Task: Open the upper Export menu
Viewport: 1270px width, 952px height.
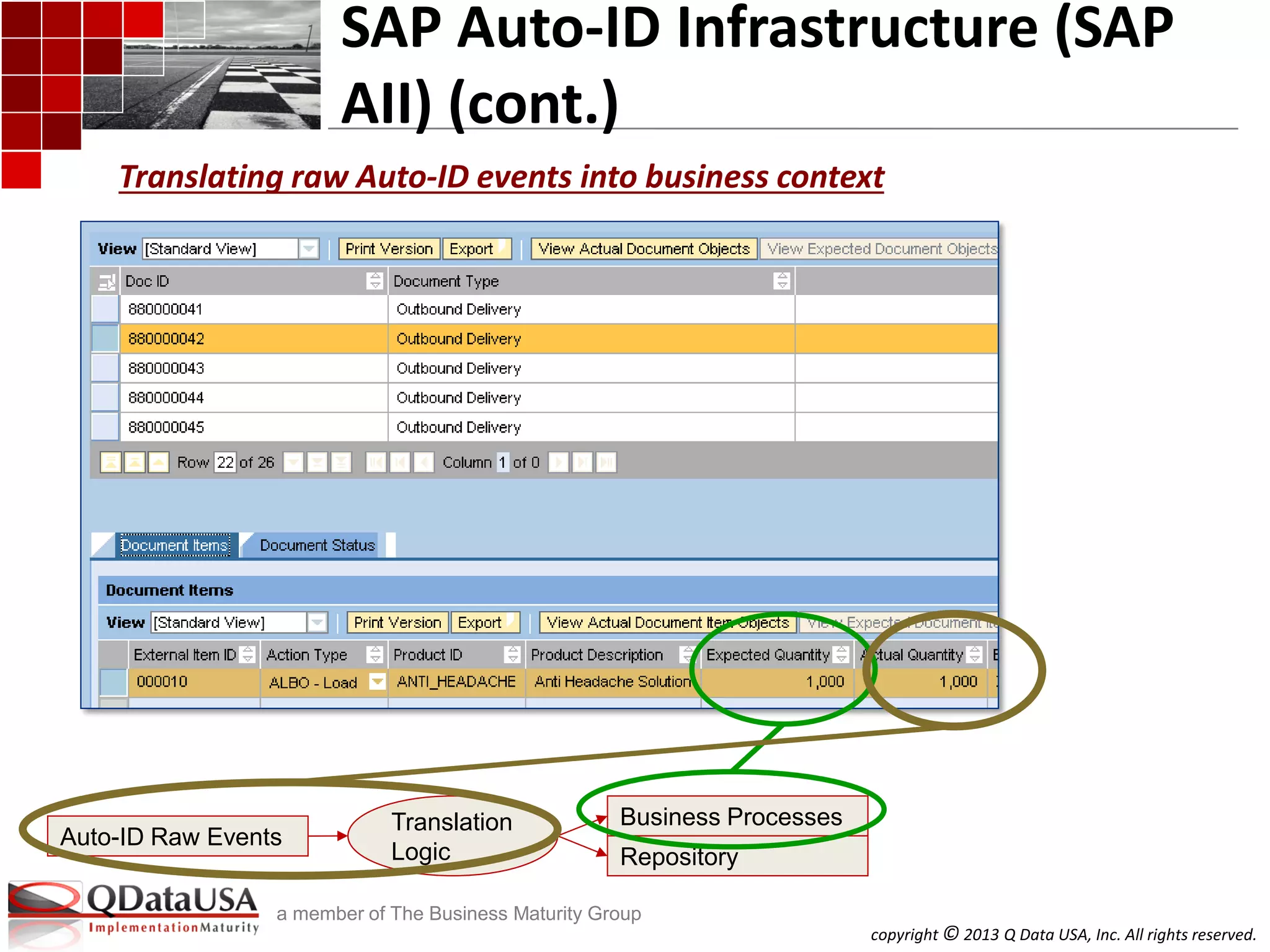Action: pos(477,249)
